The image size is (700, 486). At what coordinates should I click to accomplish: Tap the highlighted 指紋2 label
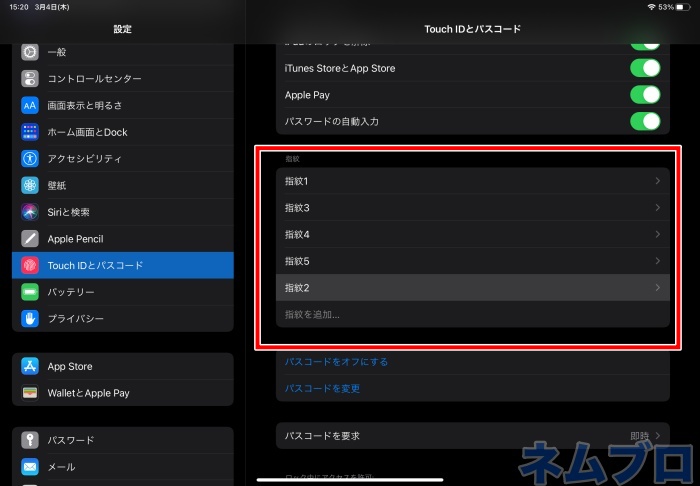tap(297, 288)
